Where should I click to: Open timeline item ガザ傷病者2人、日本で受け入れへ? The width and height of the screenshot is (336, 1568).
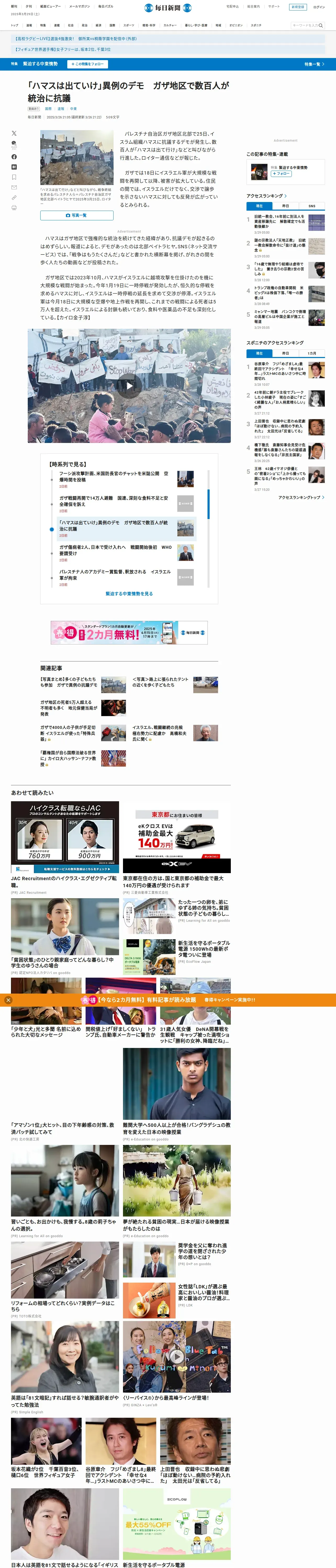tap(126, 553)
